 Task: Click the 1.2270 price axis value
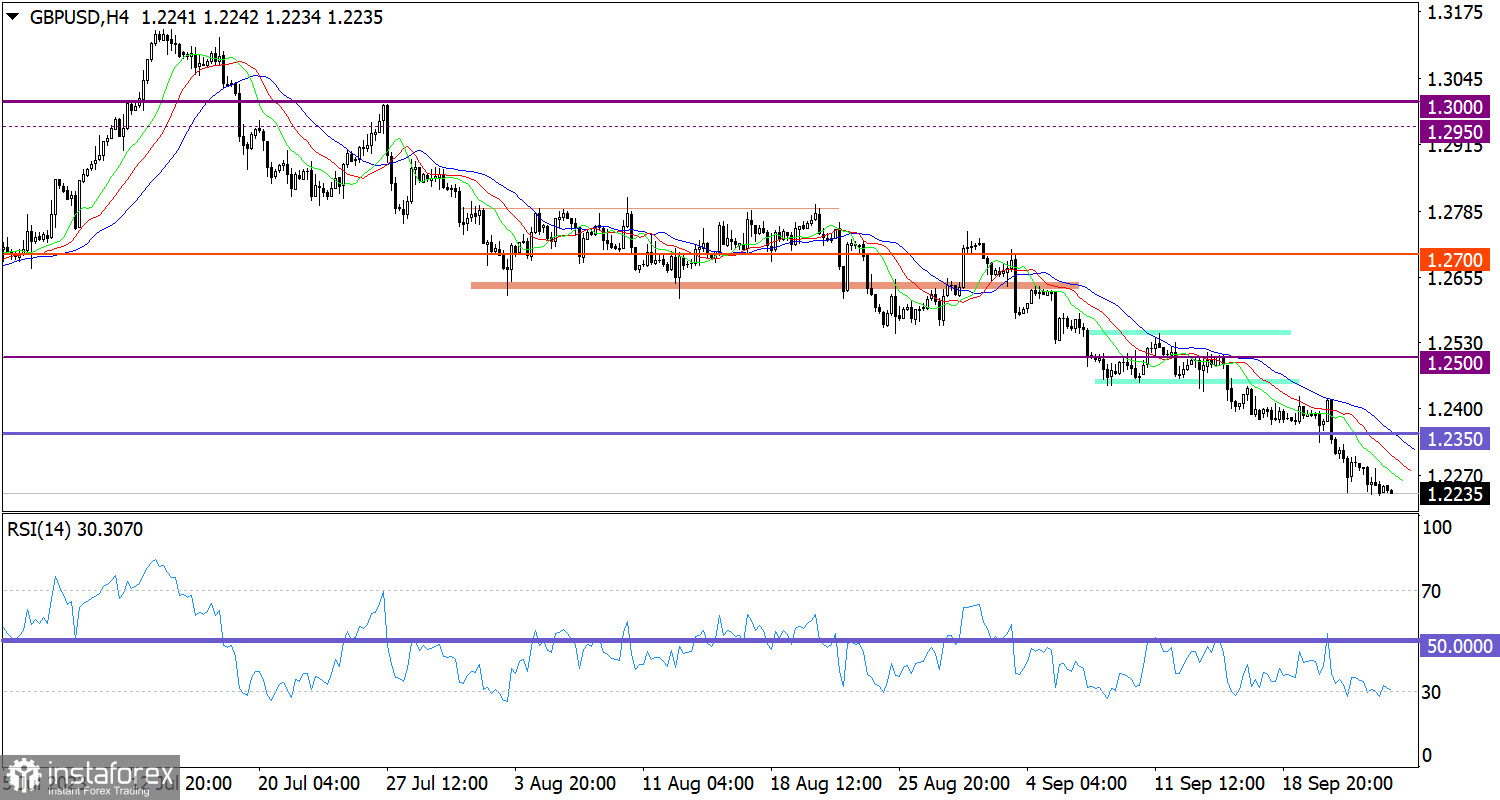[x=1456, y=474]
